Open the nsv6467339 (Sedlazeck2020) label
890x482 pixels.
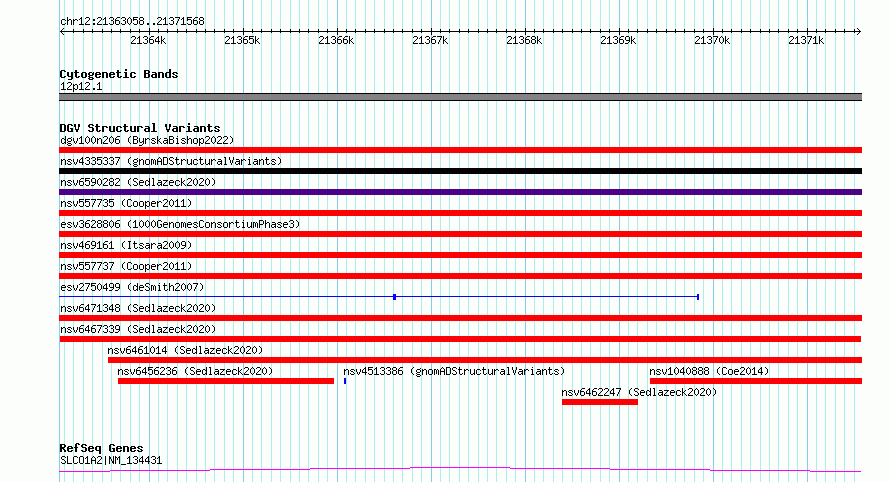coord(138,329)
